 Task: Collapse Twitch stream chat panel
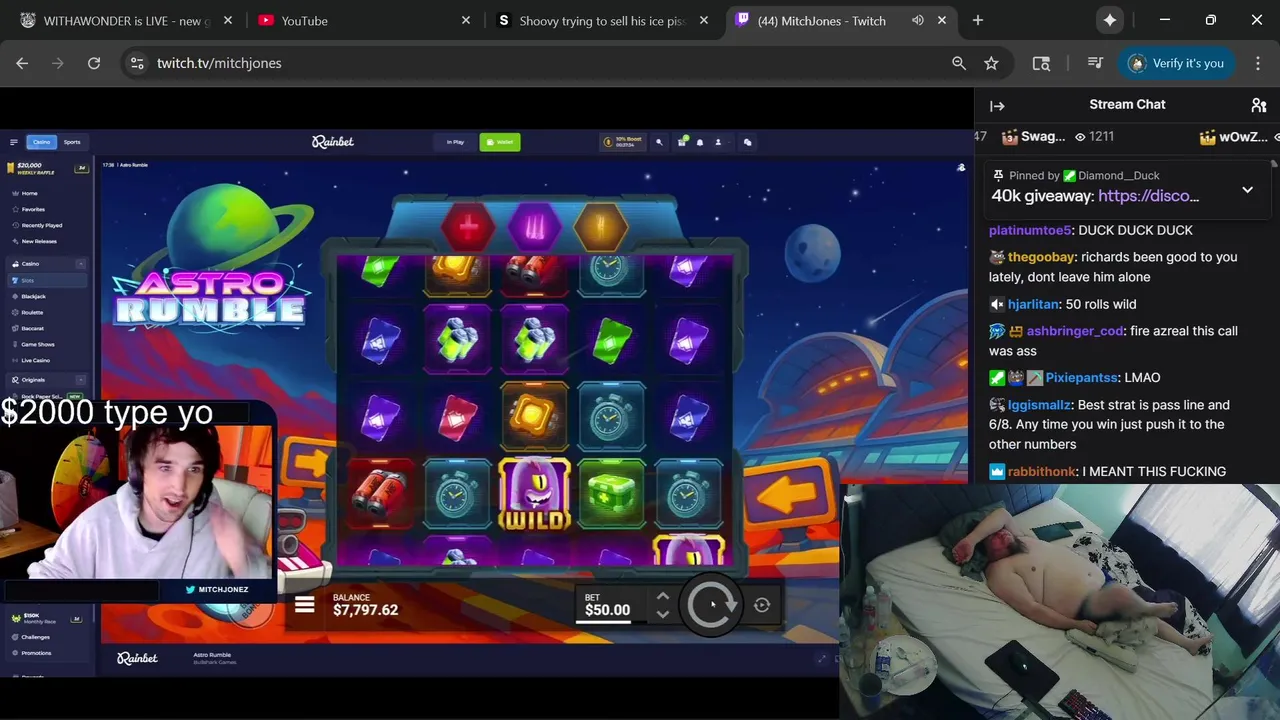(997, 105)
